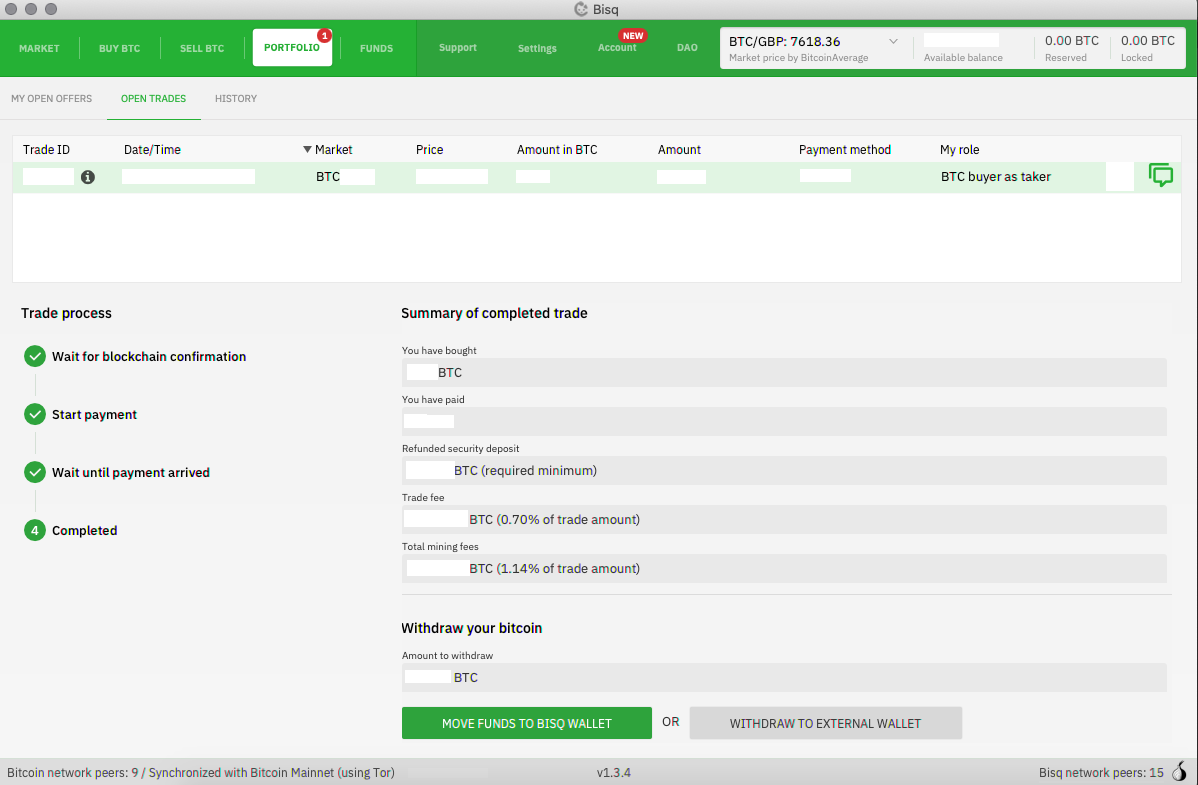Sort table by Amount column header
Screen dimensions: 1198x785
(678, 150)
